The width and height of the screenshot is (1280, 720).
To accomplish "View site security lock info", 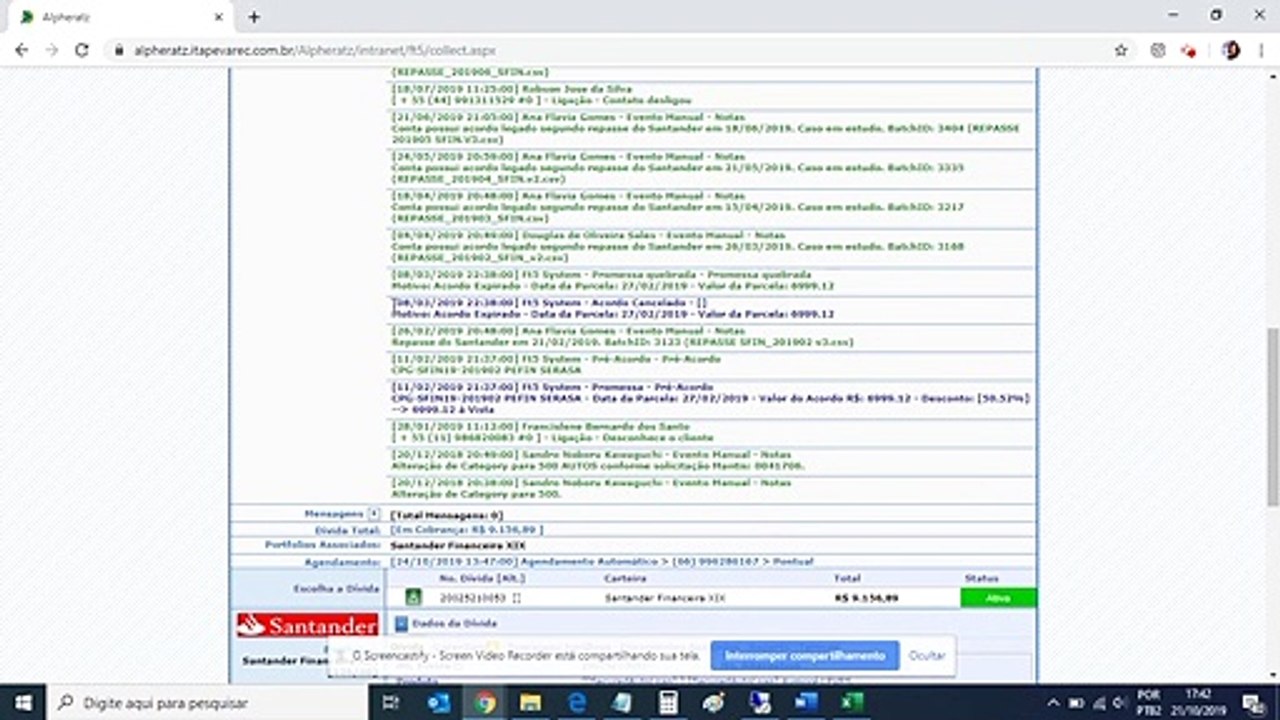I will pos(117,50).
